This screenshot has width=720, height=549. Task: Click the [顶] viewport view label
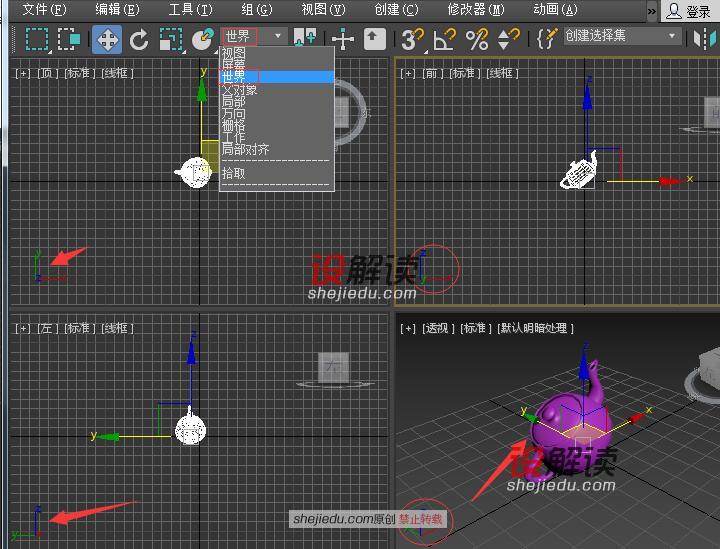click(47, 73)
